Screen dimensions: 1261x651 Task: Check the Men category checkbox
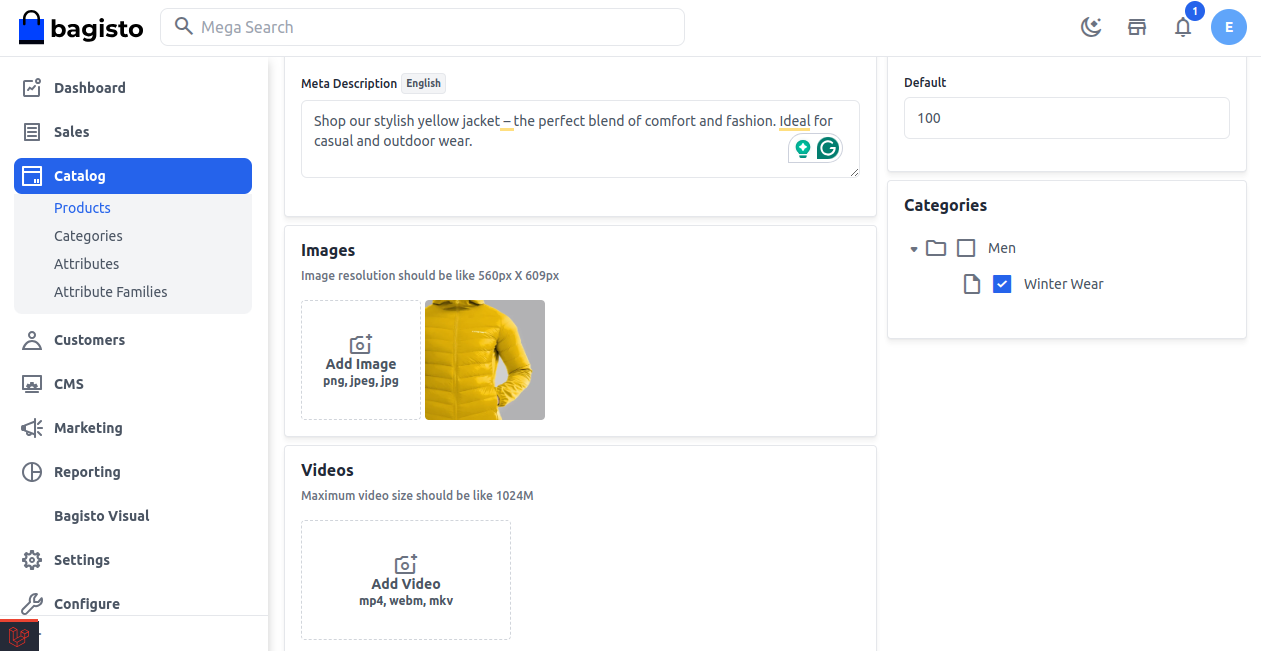click(966, 248)
